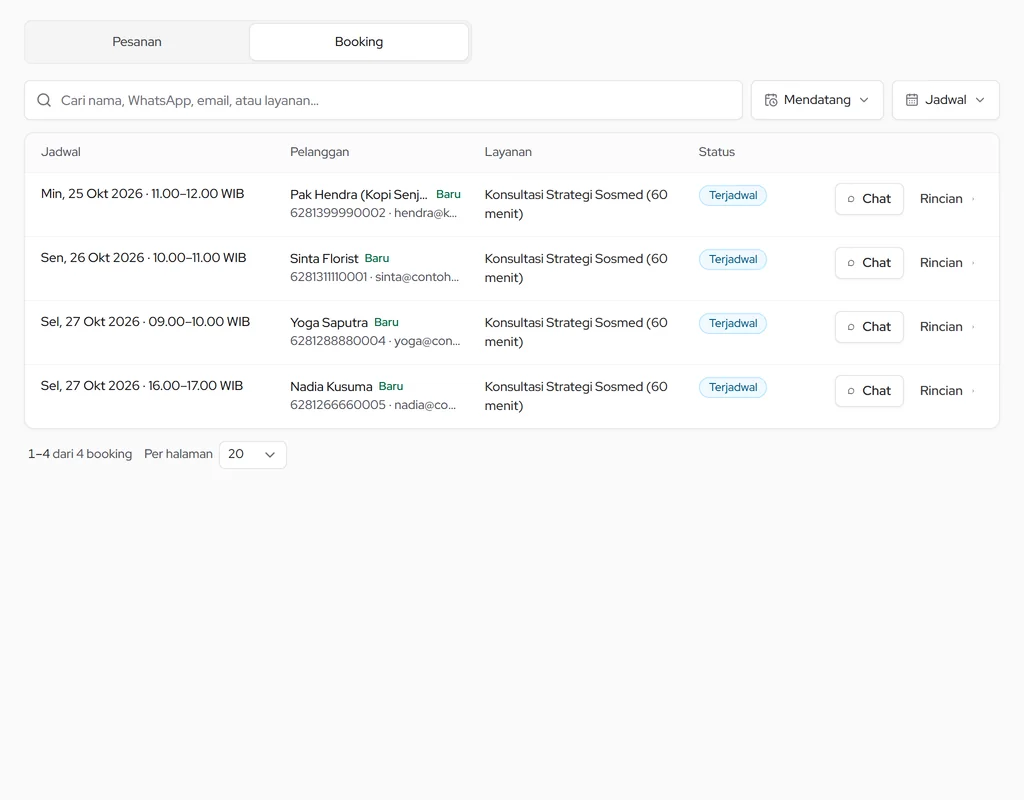This screenshot has height=800, width=1024.
Task: Chat with Pak Hendra
Action: pyautogui.click(x=869, y=199)
